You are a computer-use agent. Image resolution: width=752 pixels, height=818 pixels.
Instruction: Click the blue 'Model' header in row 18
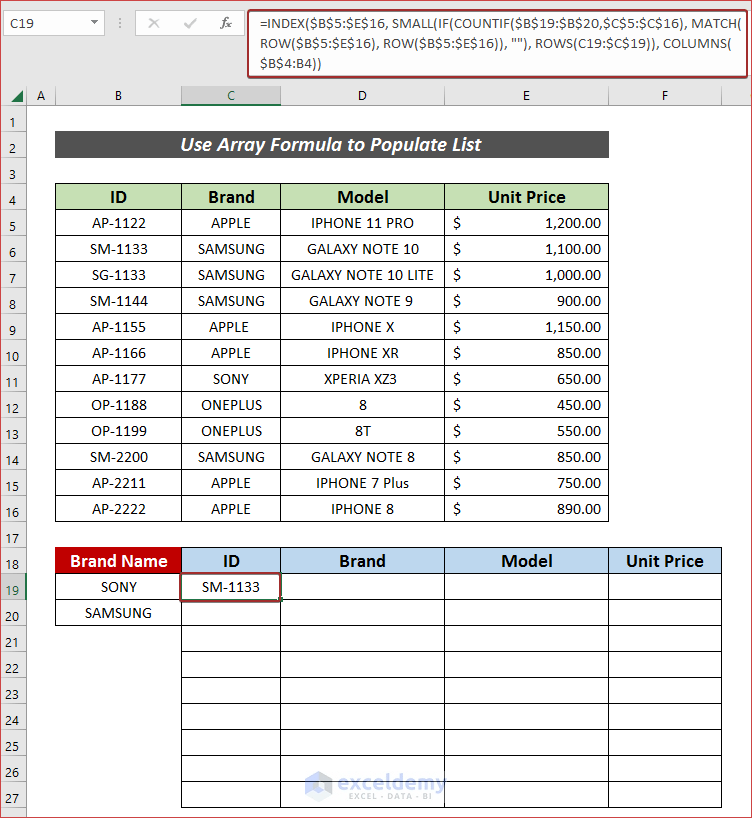point(526,561)
